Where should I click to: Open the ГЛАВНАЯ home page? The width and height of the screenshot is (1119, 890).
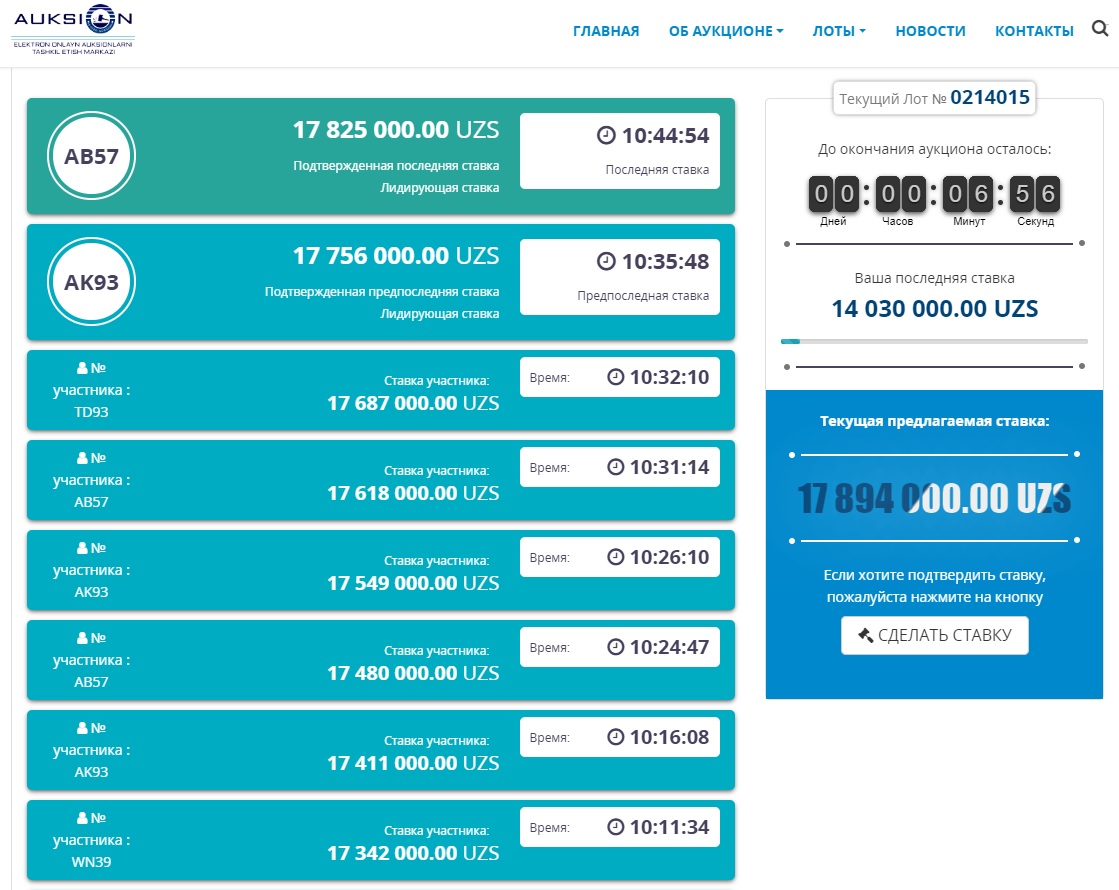[605, 31]
